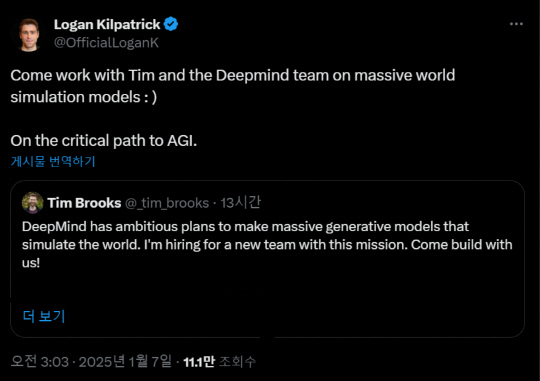
Task: Click the 조회수 views label
Action: [237, 362]
